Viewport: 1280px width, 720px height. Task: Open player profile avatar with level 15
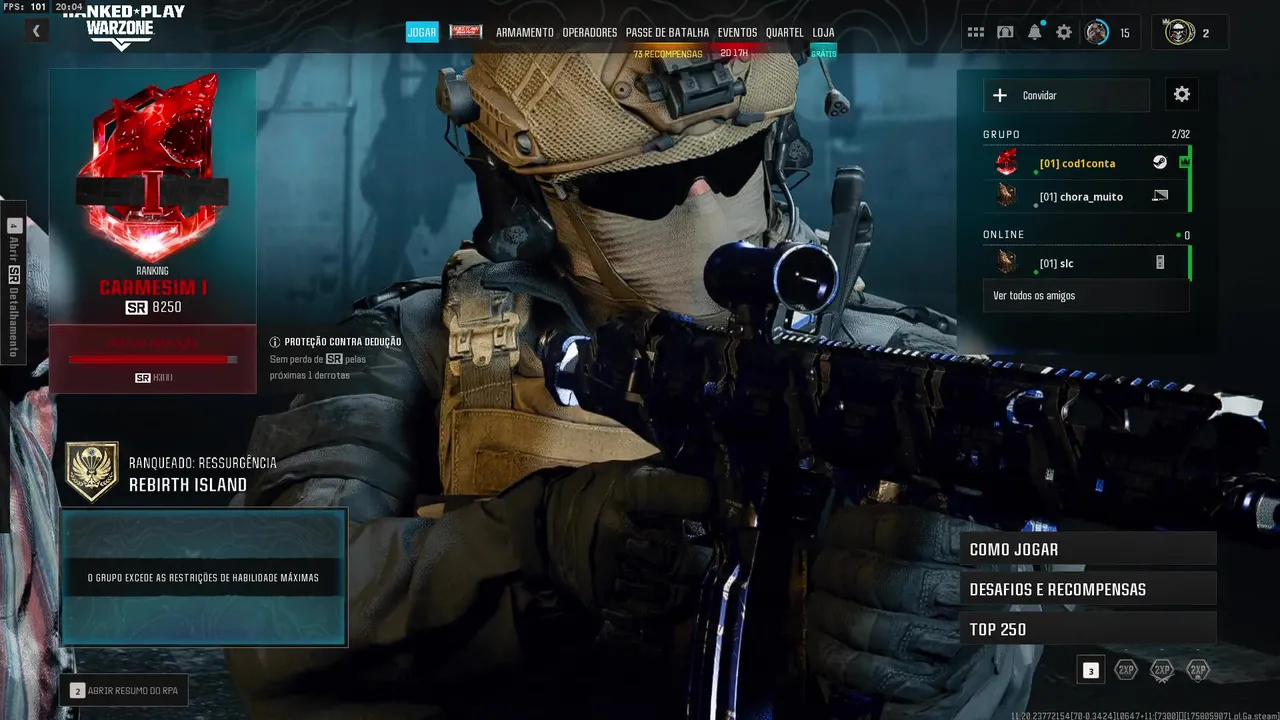pyautogui.click(x=1097, y=32)
